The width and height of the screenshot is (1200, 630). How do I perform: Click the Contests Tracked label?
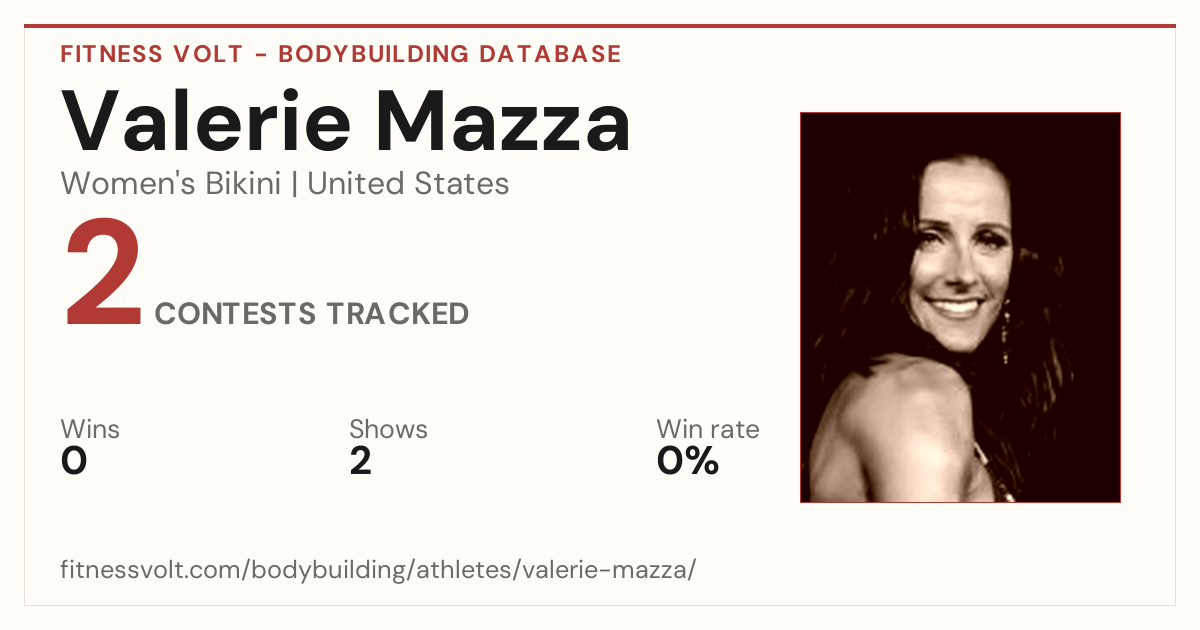click(x=312, y=314)
